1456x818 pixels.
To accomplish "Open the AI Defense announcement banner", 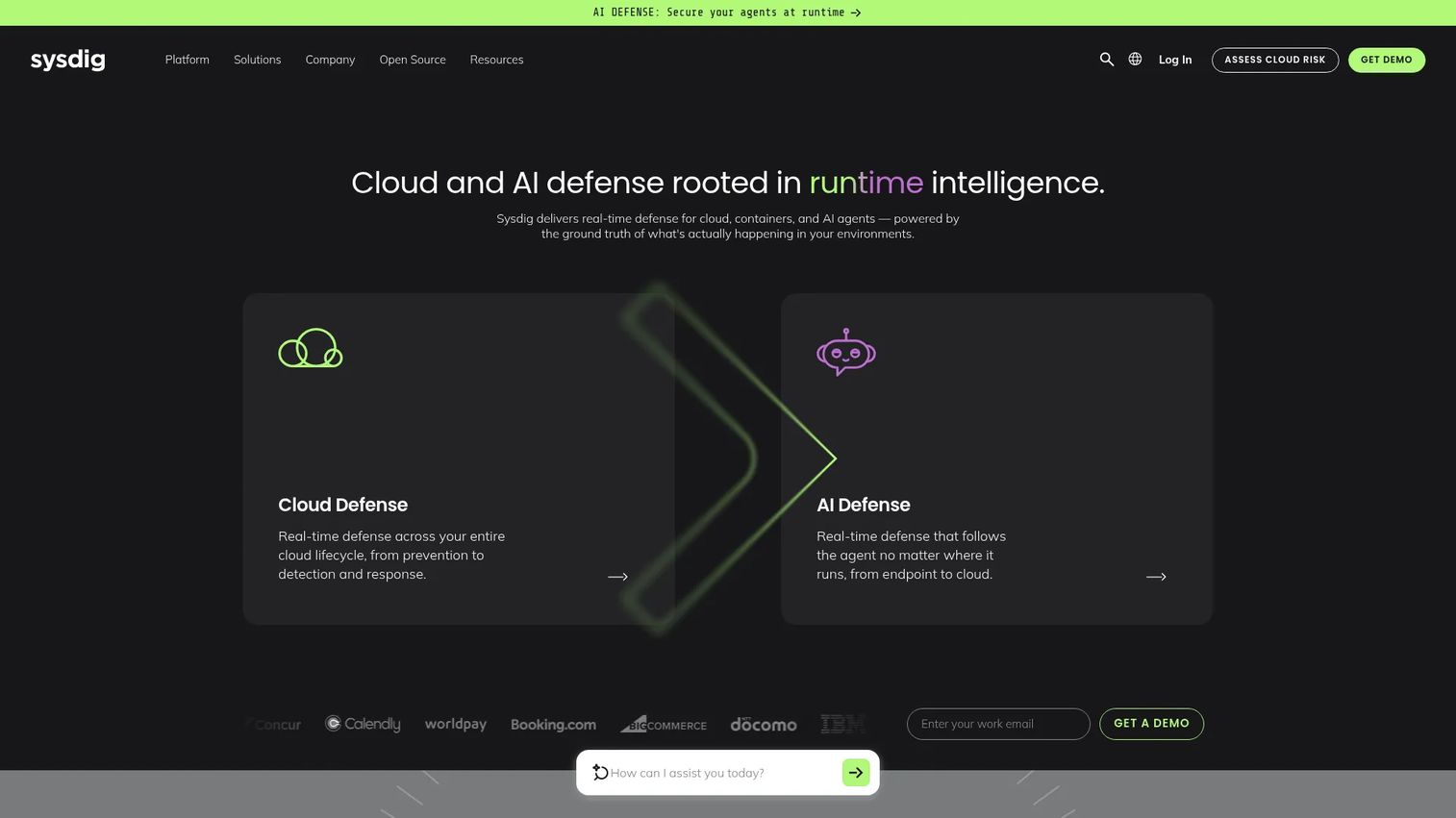I will click(727, 12).
